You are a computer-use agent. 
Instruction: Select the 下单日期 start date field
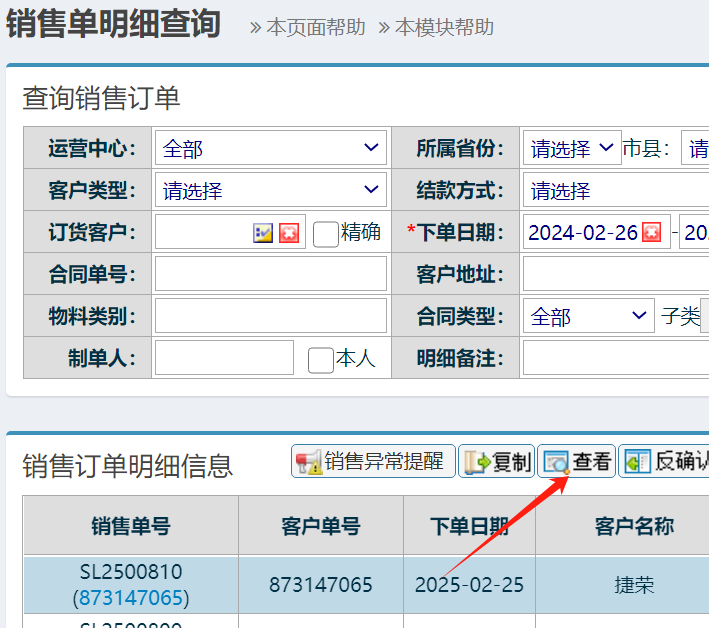pyautogui.click(x=582, y=233)
